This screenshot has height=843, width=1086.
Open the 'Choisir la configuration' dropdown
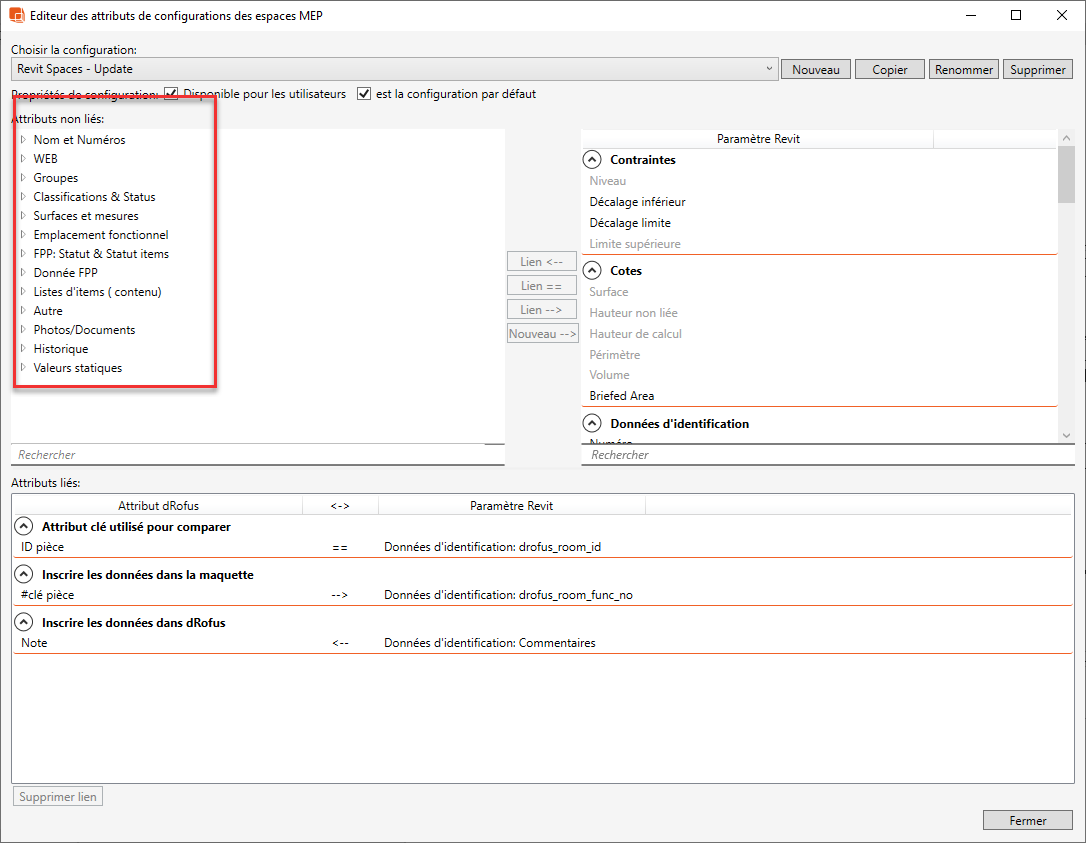pyautogui.click(x=768, y=69)
